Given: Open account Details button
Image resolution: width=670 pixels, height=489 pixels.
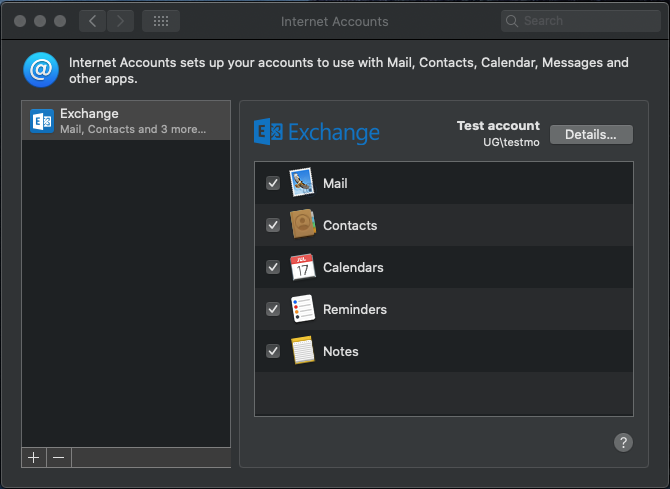Looking at the screenshot, I should [591, 134].
